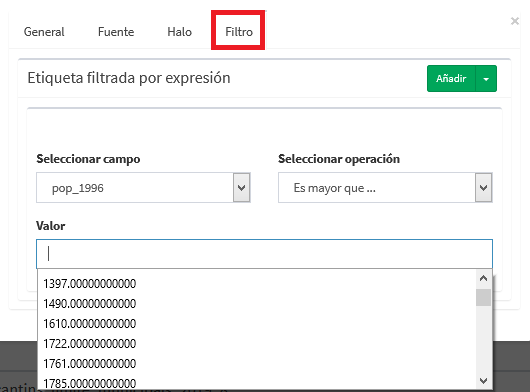Viewport: 530px width, 392px height.
Task: Switch to the Halo tab
Action: click(179, 32)
